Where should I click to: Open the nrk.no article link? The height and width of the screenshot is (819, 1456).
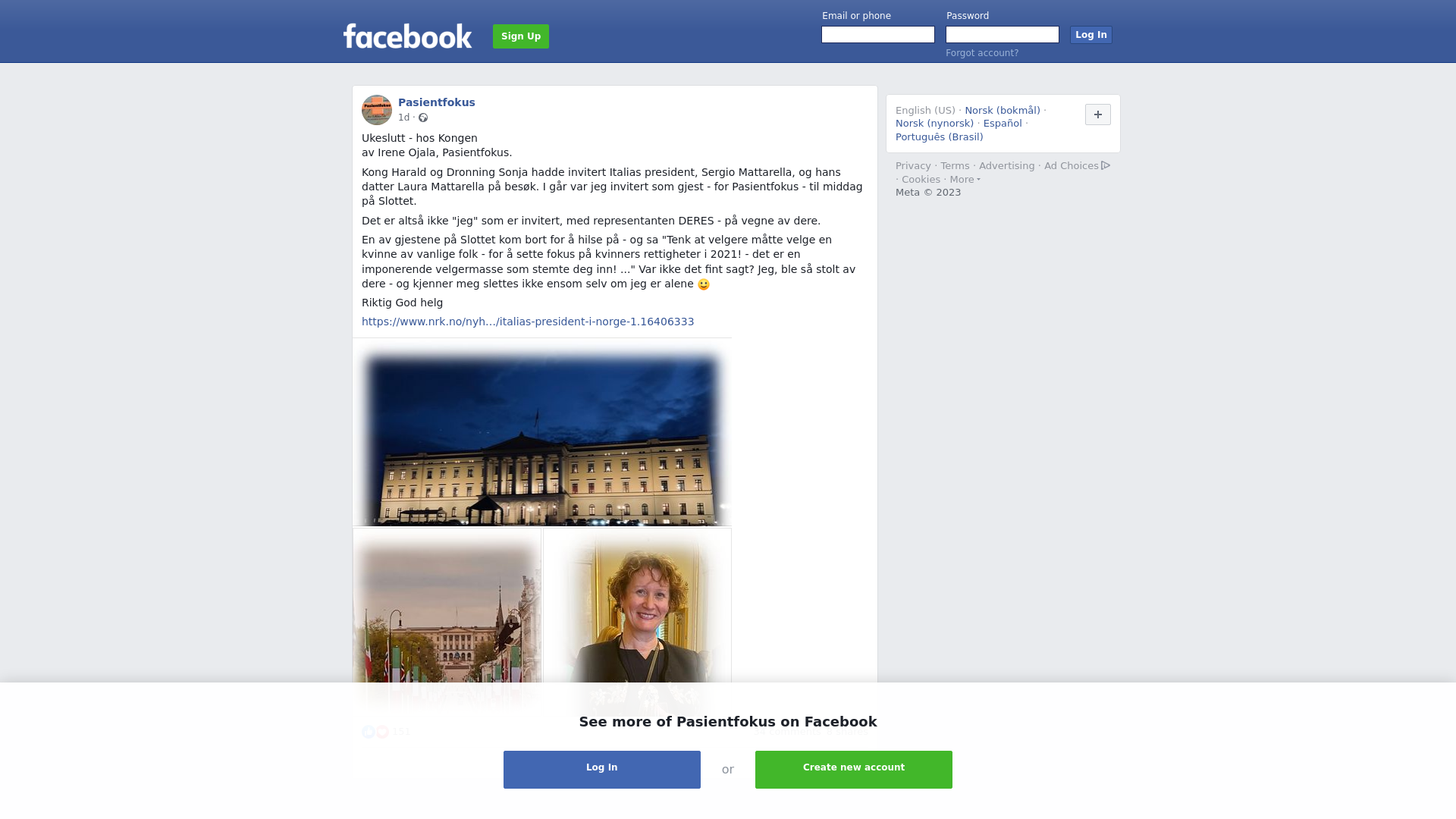(x=528, y=322)
